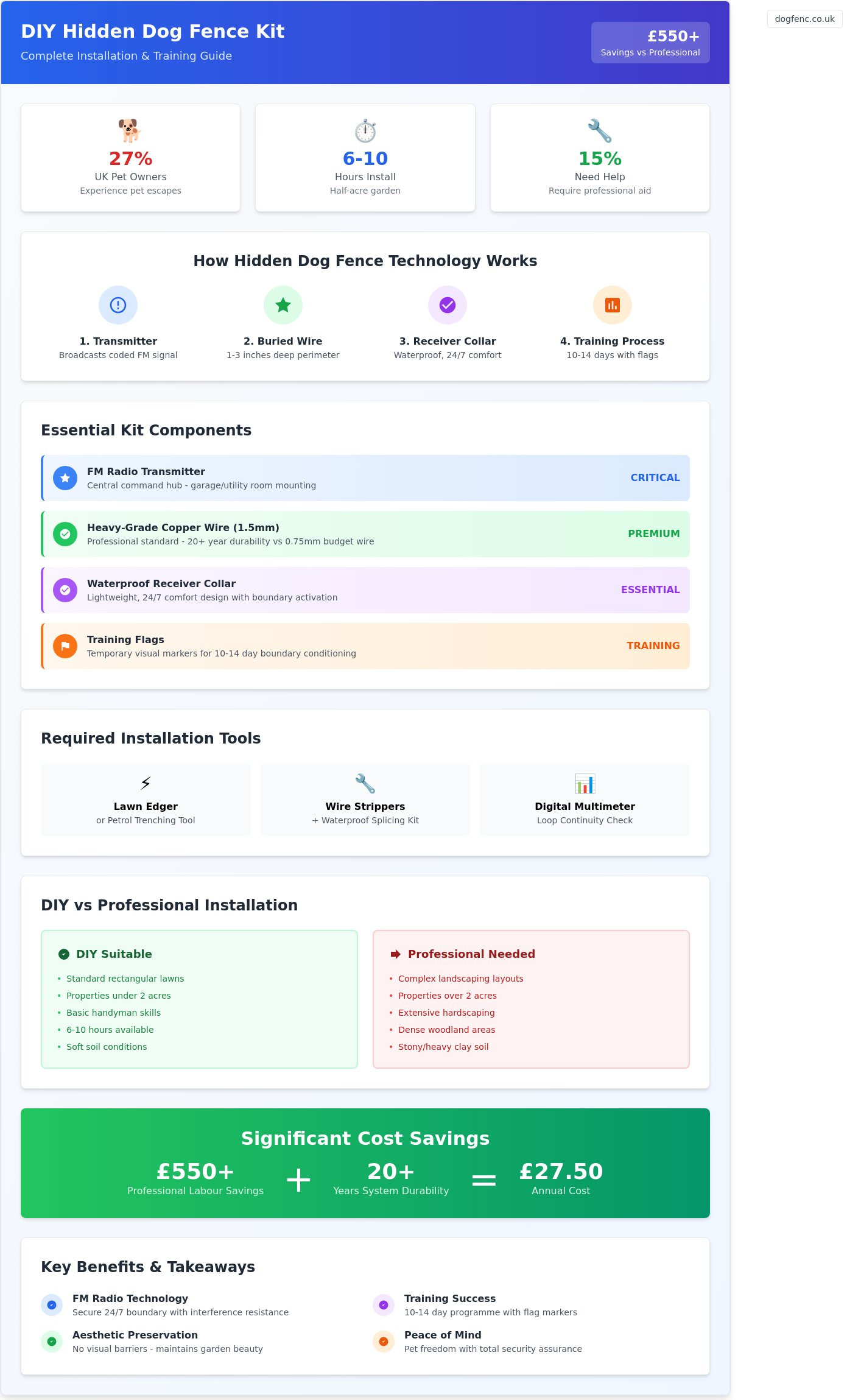This screenshot has width=847, height=1400.
Task: Click the Peace of Mind orange icon
Action: (x=384, y=1342)
